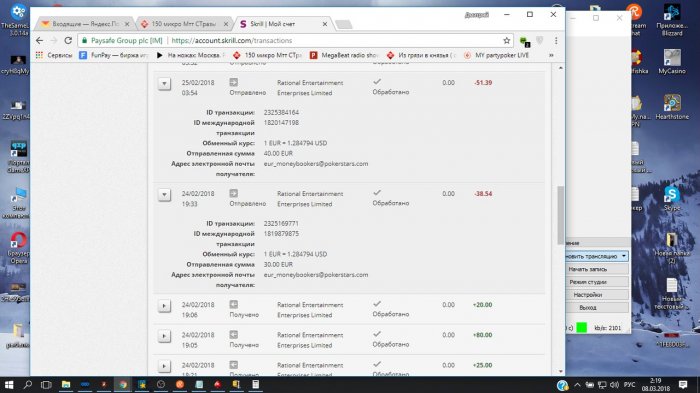Viewport: 700px width, 393px height.
Task: Open the Opera browser desktop shortcut
Action: (18, 248)
